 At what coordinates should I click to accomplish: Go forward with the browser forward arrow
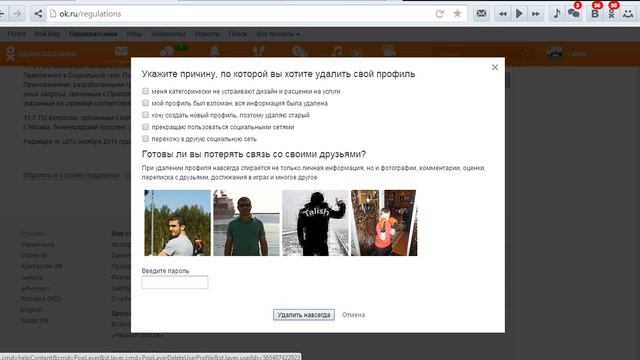pos(17,14)
